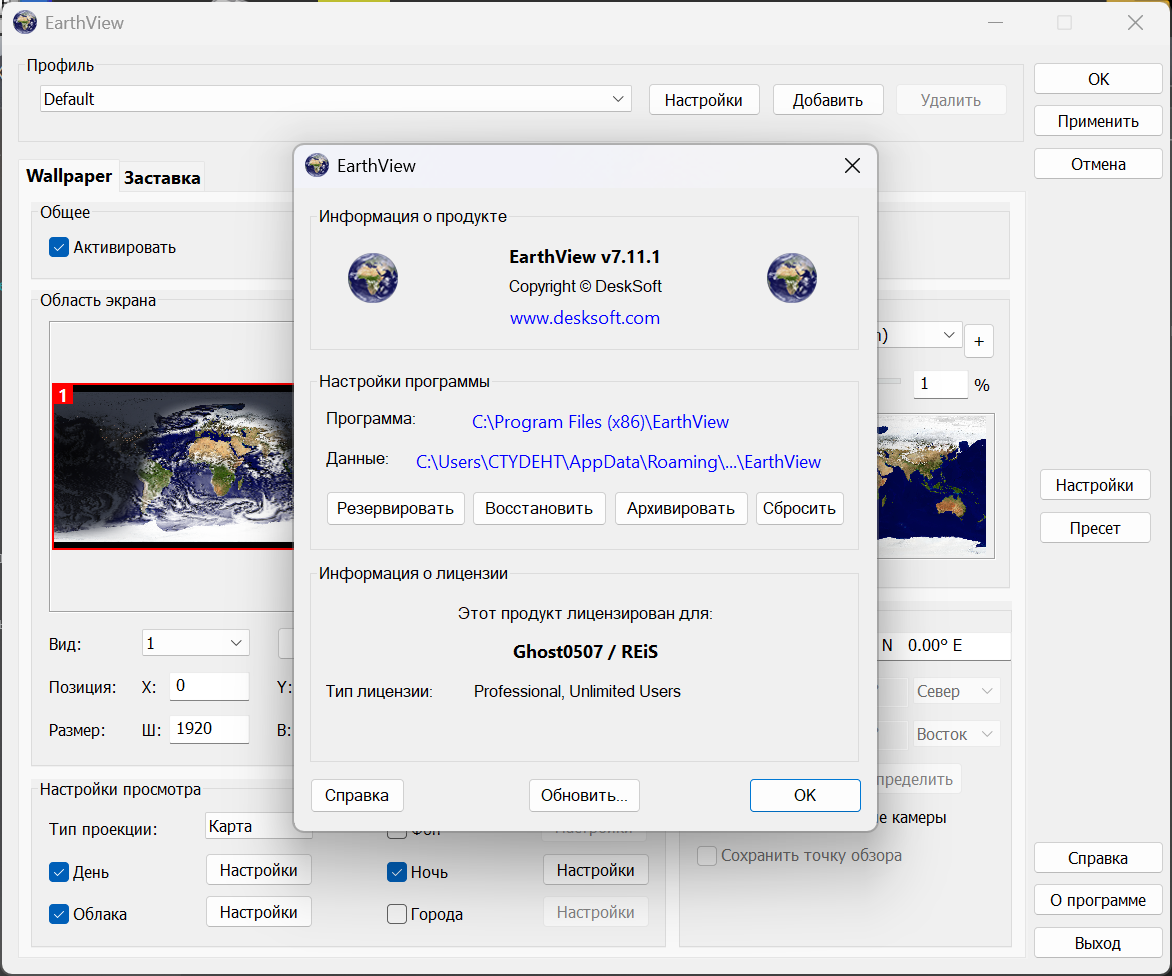Screen dimensions: 1172x976
Task: Toggle the День checkbox
Action: [59, 872]
